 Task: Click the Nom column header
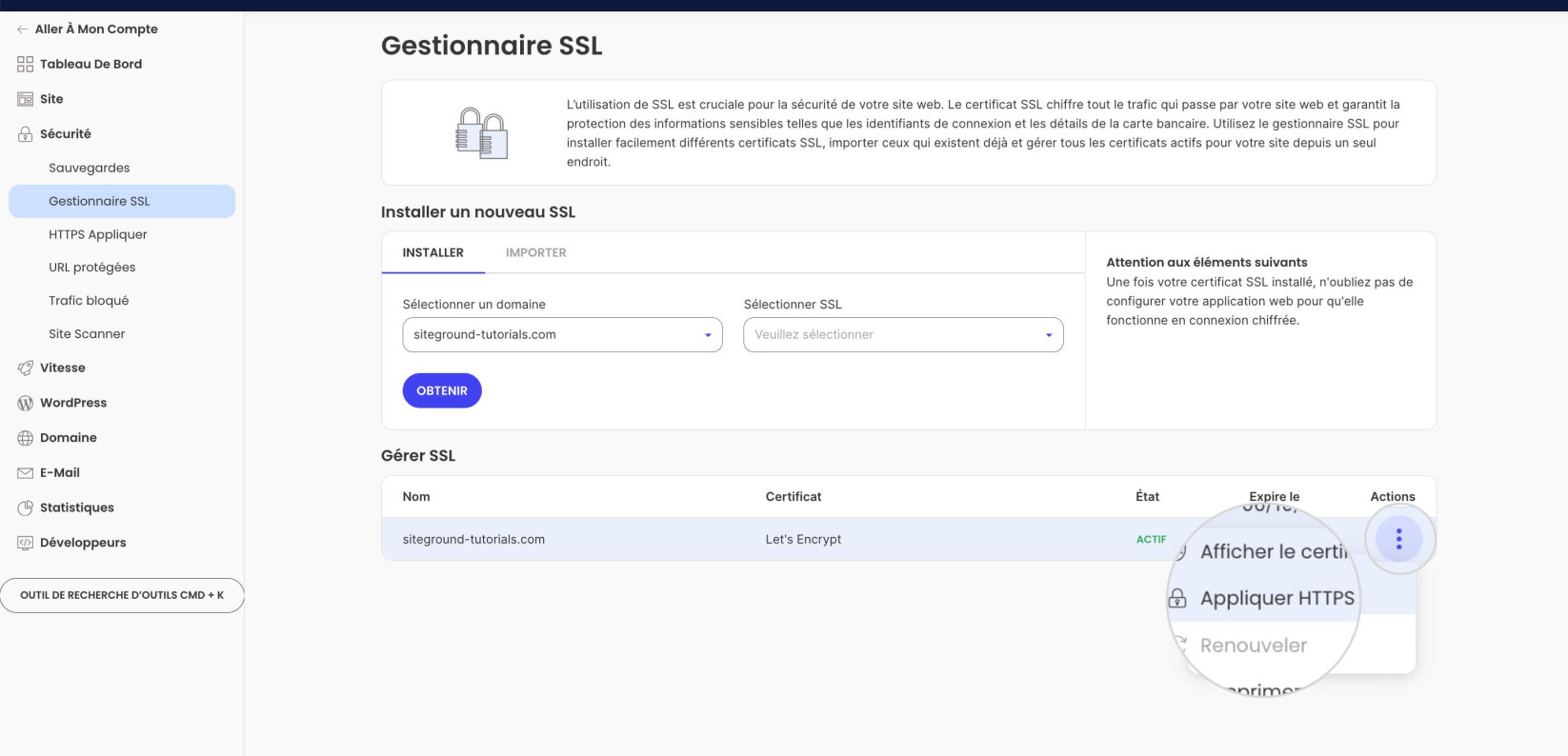[x=416, y=497]
